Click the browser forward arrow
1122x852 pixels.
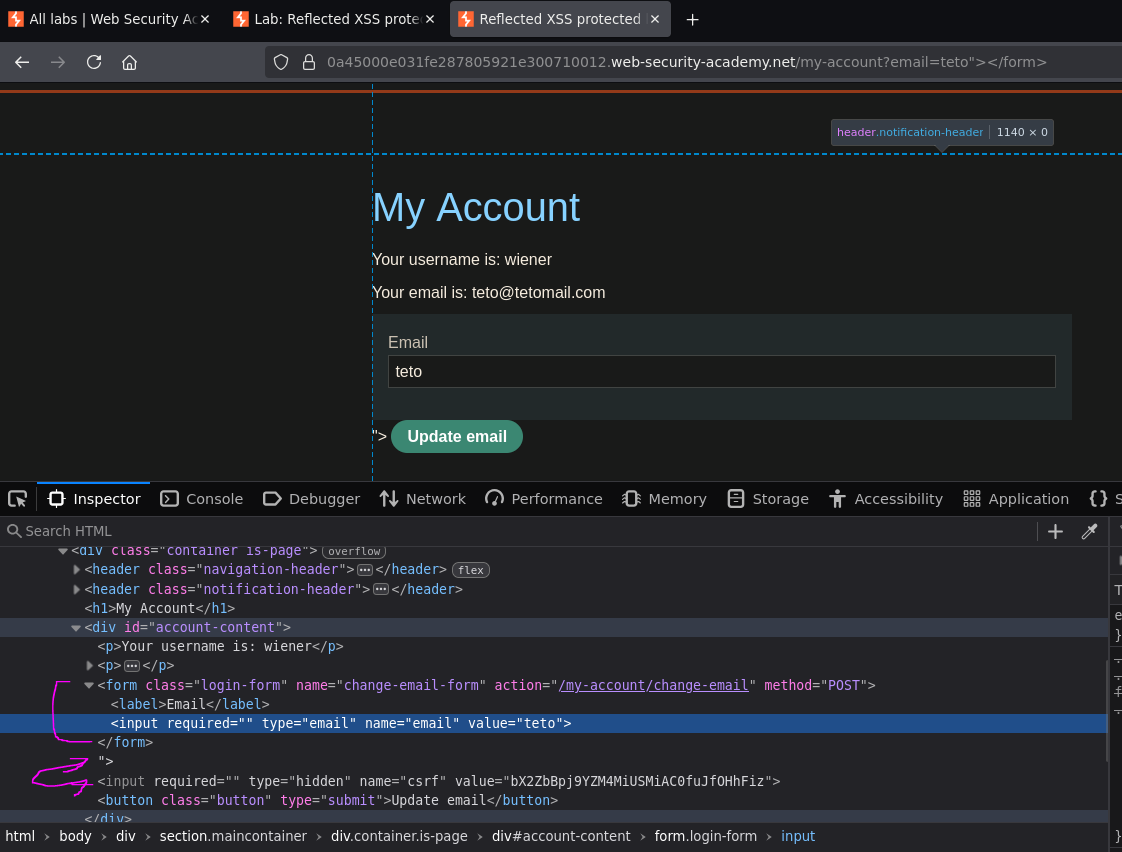(x=58, y=62)
